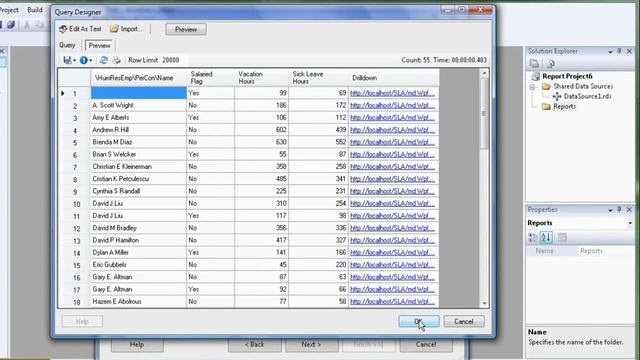Click Cancel in the report wizard behind

click(x=426, y=344)
